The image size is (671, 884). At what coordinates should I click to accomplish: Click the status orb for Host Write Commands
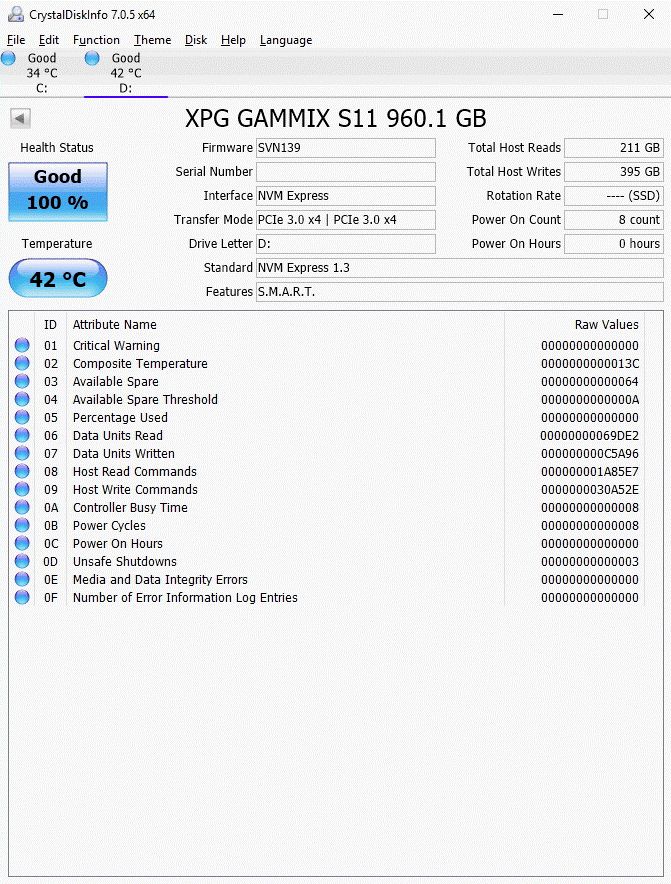click(22, 489)
